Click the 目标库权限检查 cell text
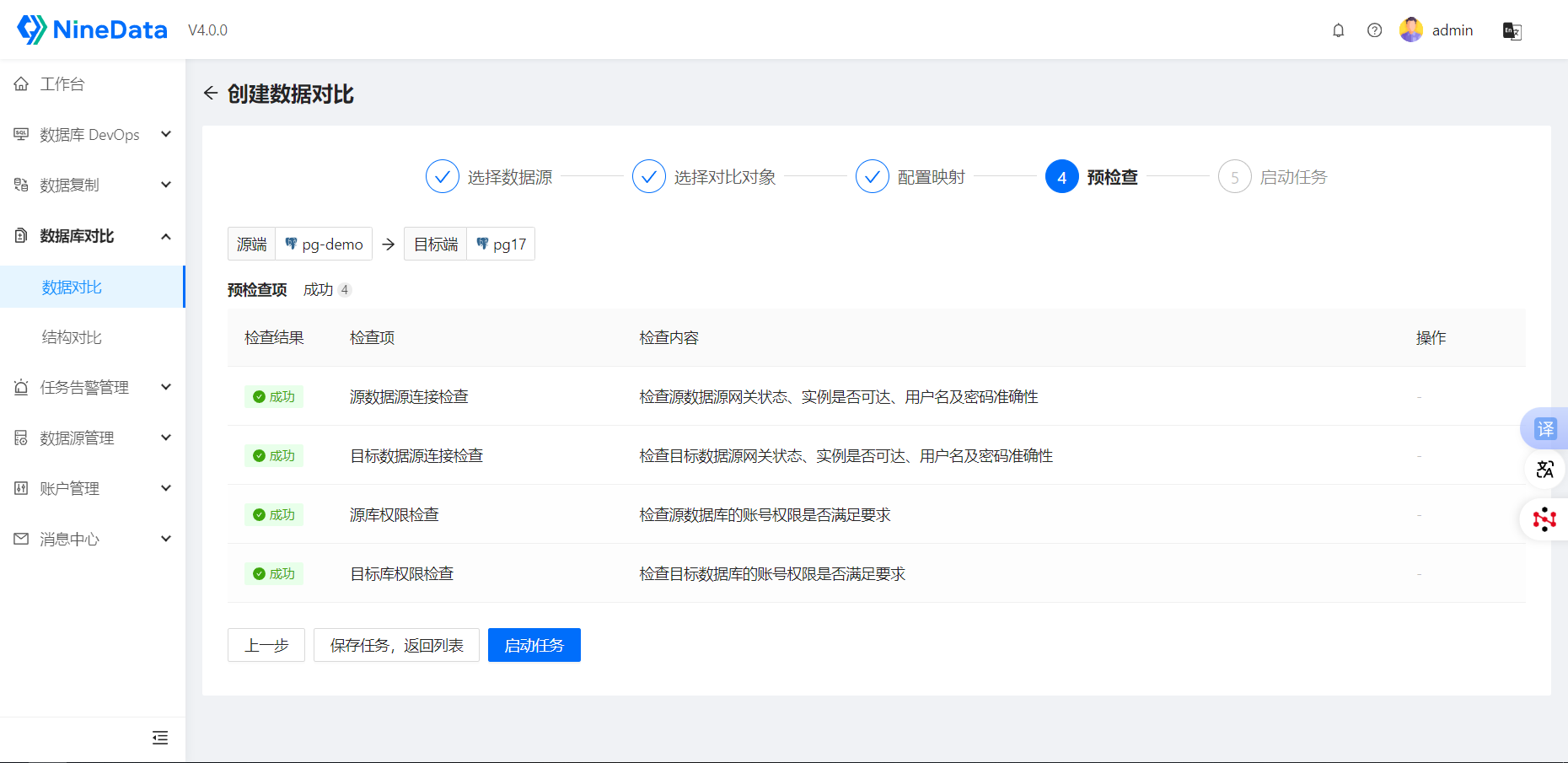 click(402, 573)
